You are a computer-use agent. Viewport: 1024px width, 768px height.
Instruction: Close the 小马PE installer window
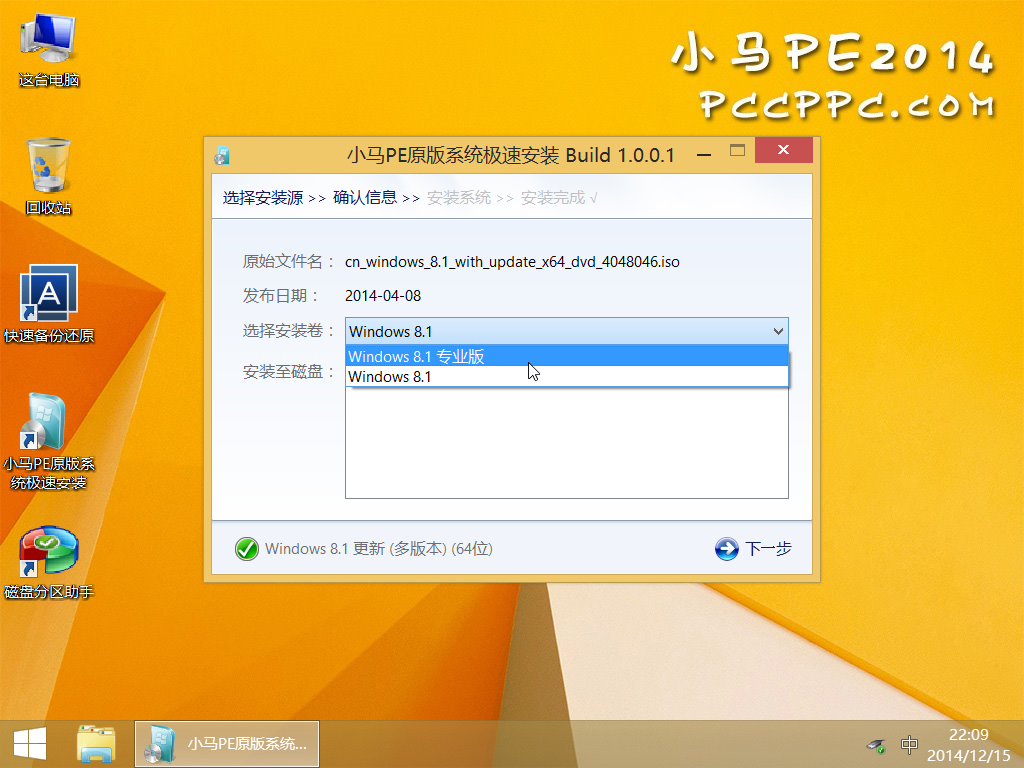pos(784,150)
